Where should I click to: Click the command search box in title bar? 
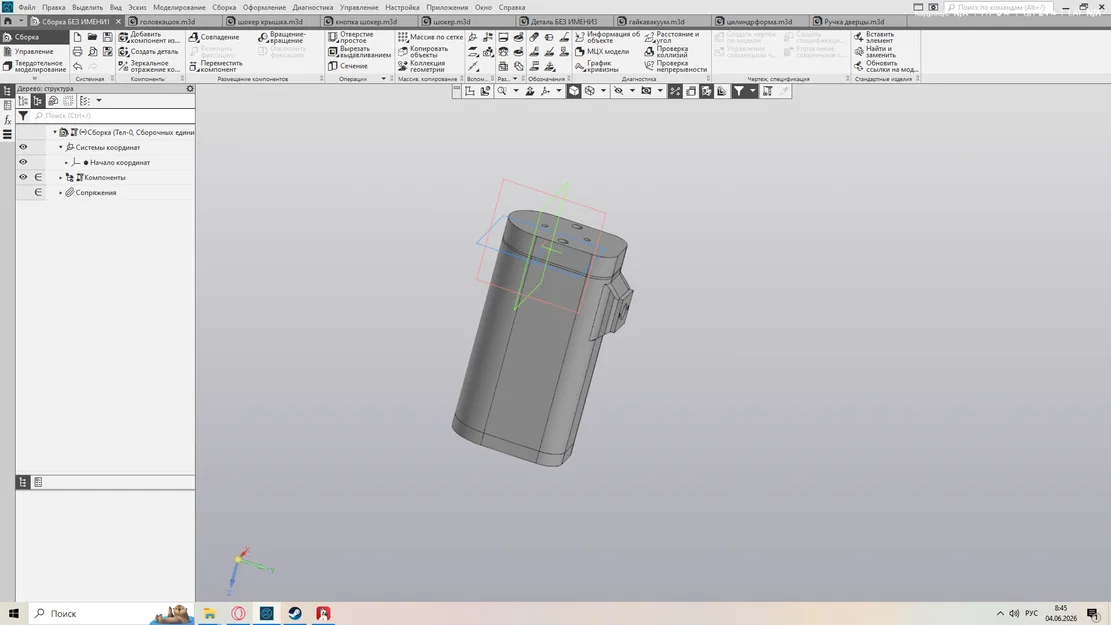point(999,7)
